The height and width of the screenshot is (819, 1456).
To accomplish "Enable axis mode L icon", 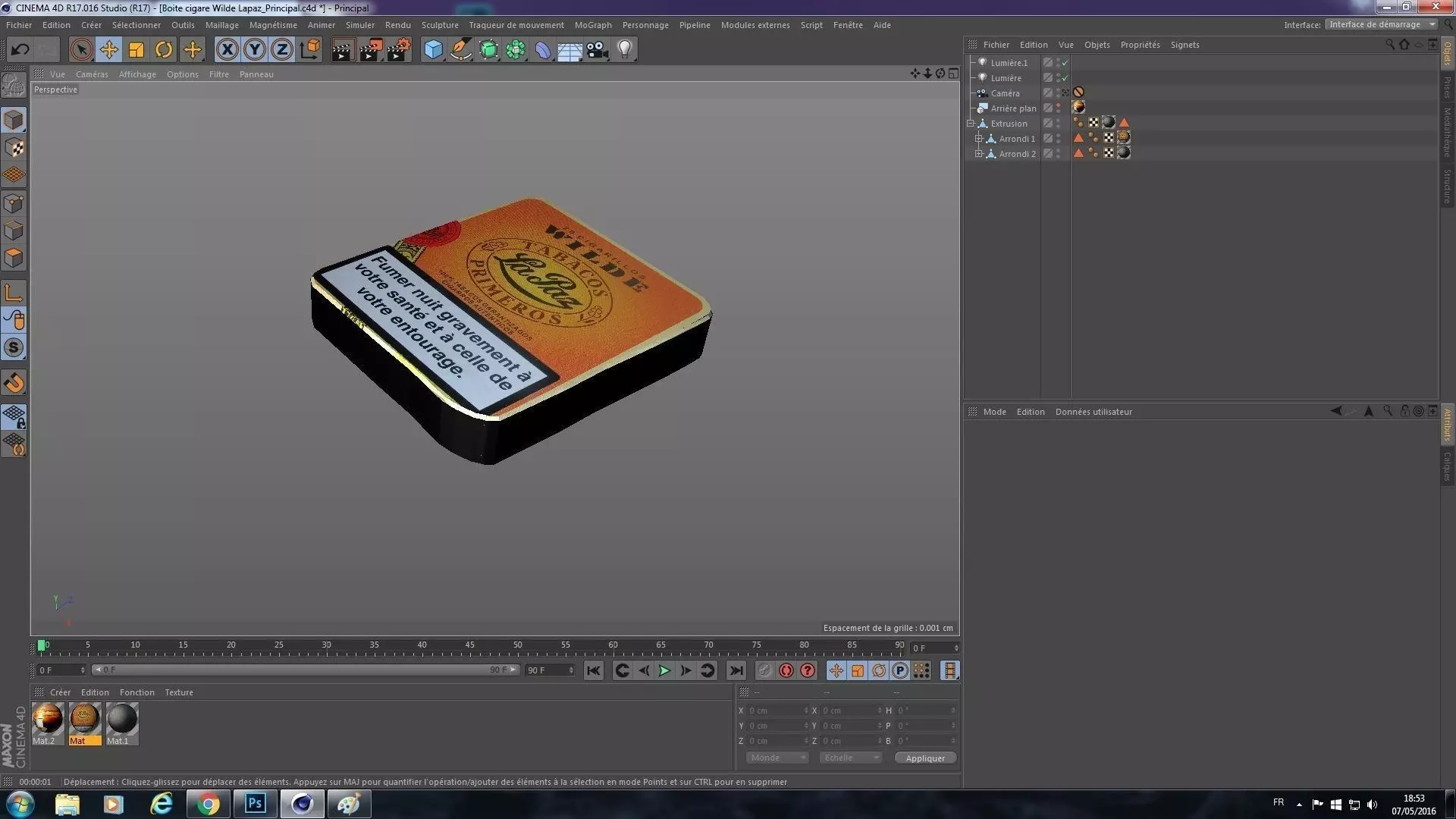I will [x=14, y=293].
